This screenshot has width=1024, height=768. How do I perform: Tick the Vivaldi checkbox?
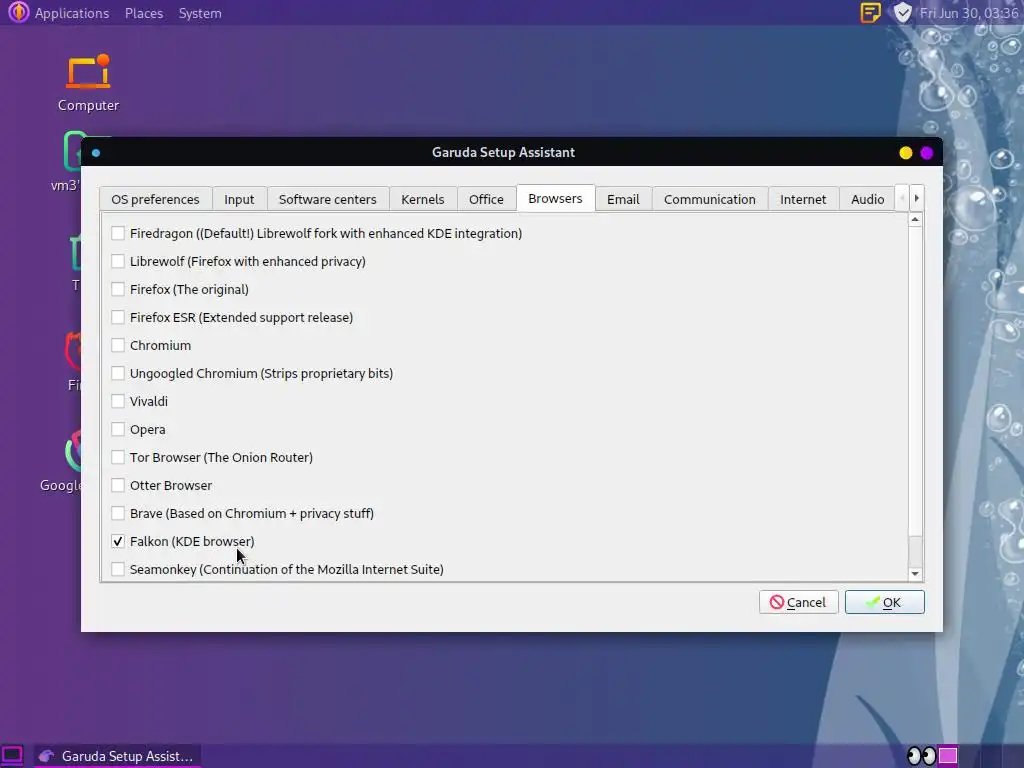coord(118,402)
